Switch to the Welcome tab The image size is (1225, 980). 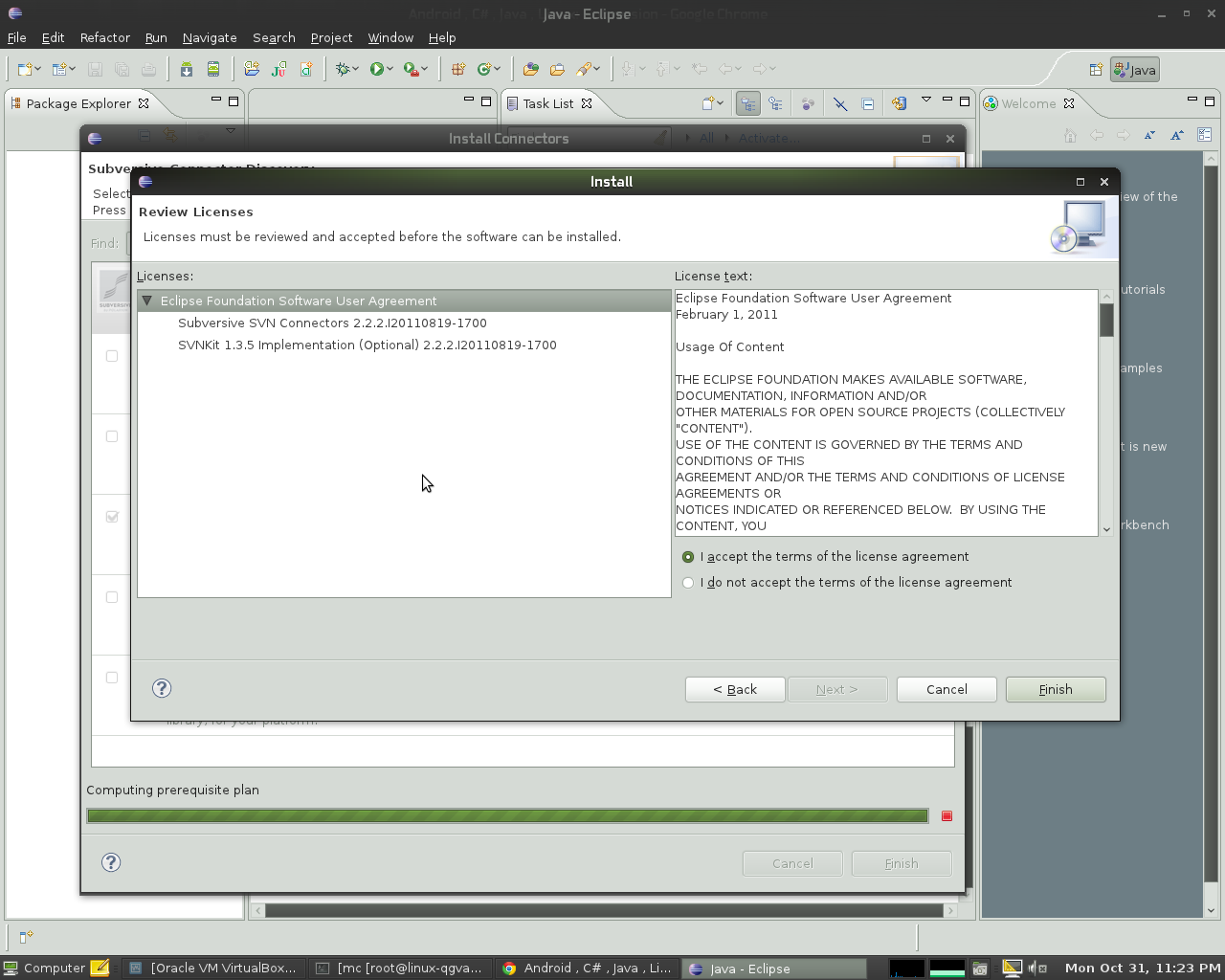[1029, 103]
